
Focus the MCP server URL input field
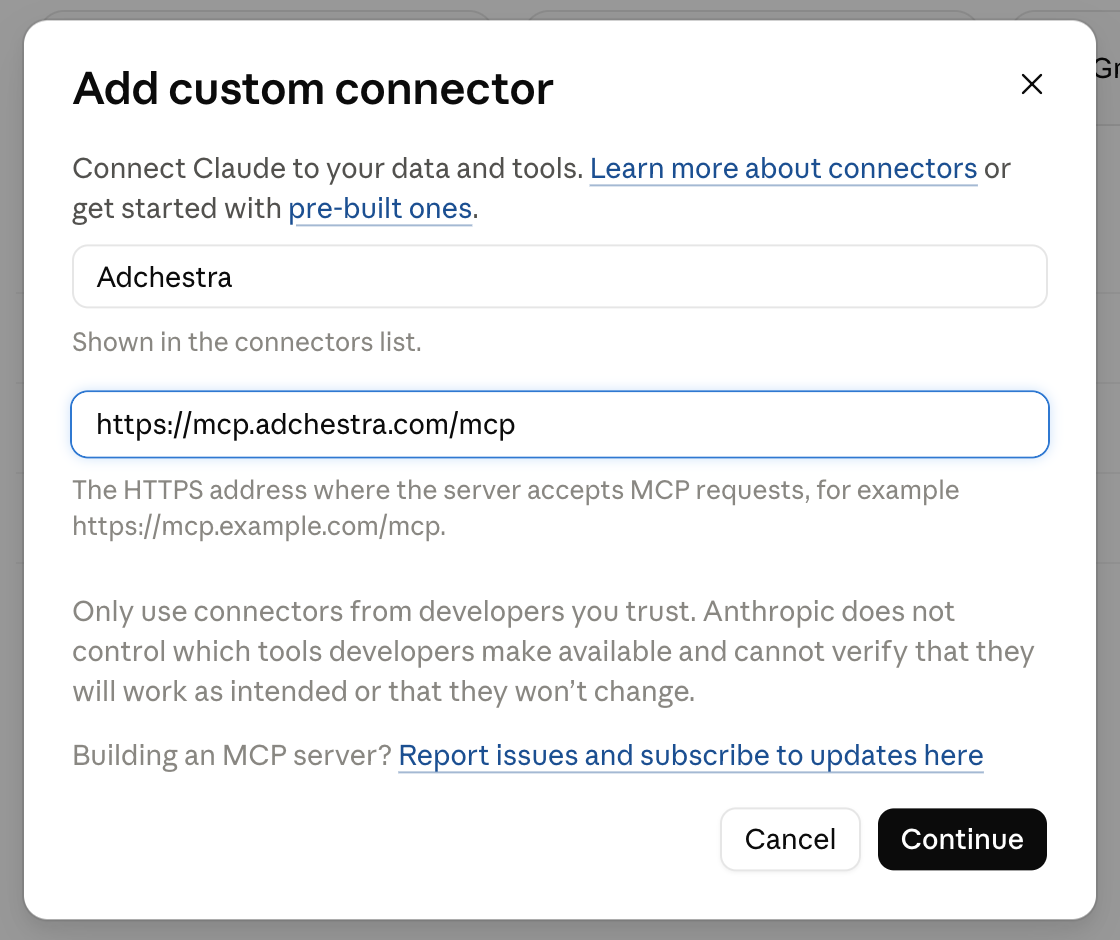(x=560, y=424)
